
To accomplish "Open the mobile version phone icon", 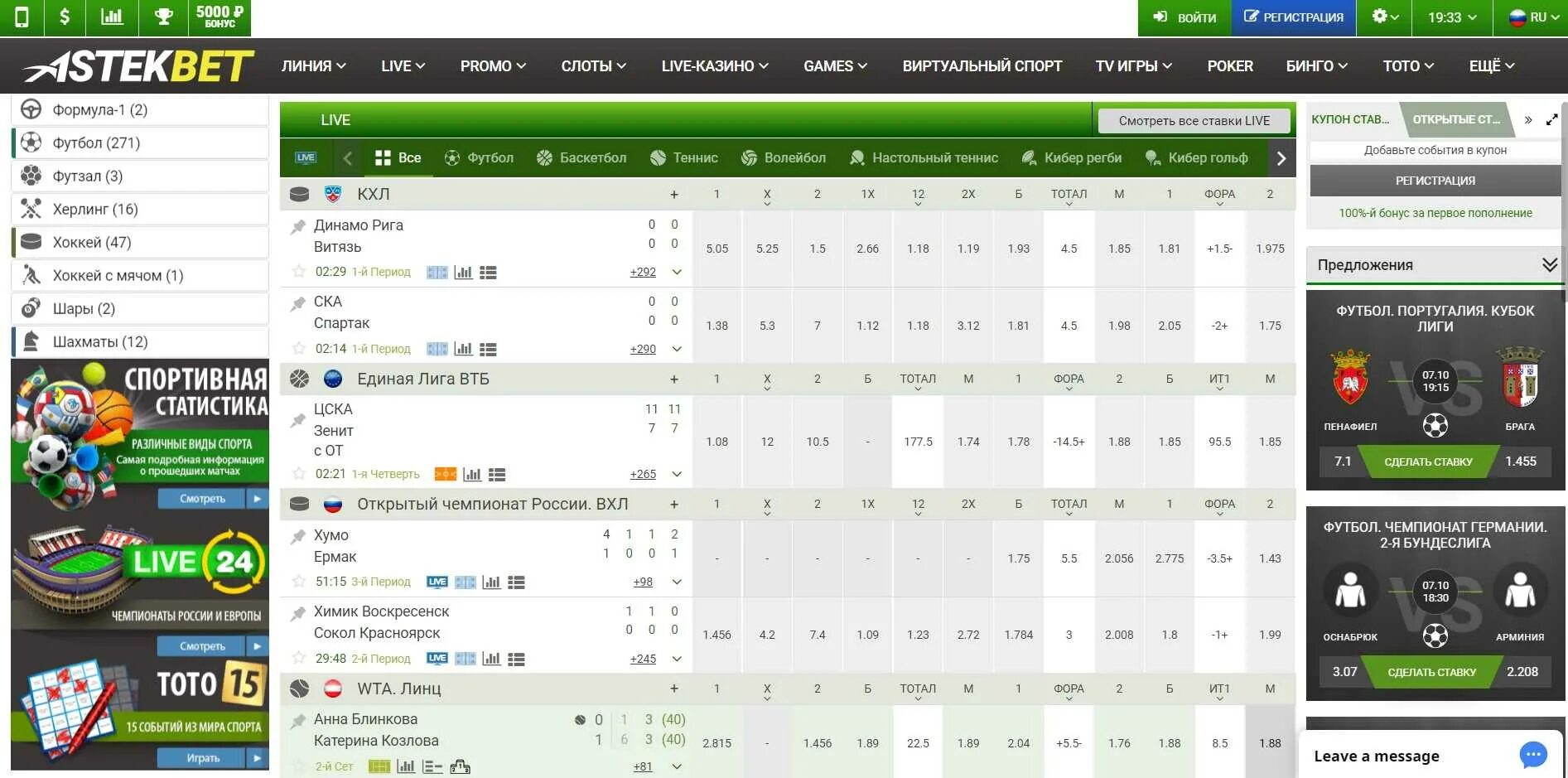I will pos(22,17).
